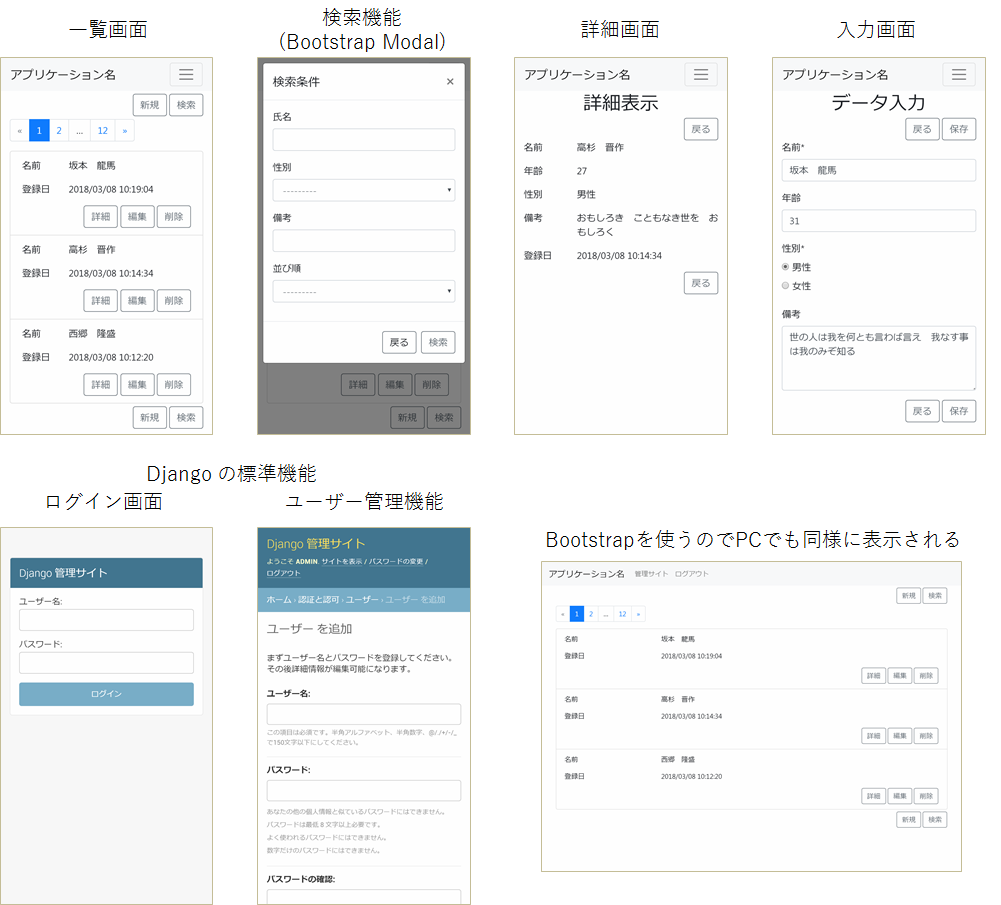
Task: Click the ユーザー名 field in user creation form
Action: pyautogui.click(x=363, y=713)
